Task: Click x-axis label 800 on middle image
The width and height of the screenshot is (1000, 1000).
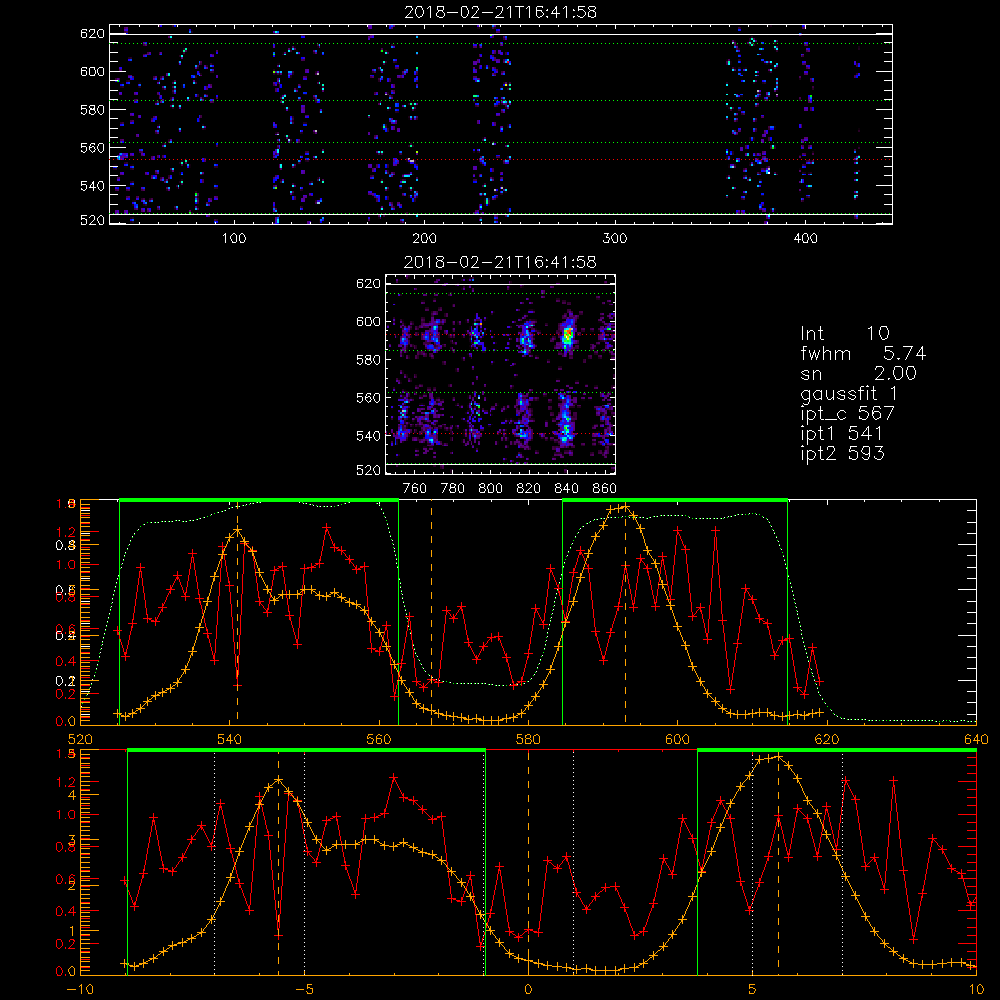Action: click(490, 489)
